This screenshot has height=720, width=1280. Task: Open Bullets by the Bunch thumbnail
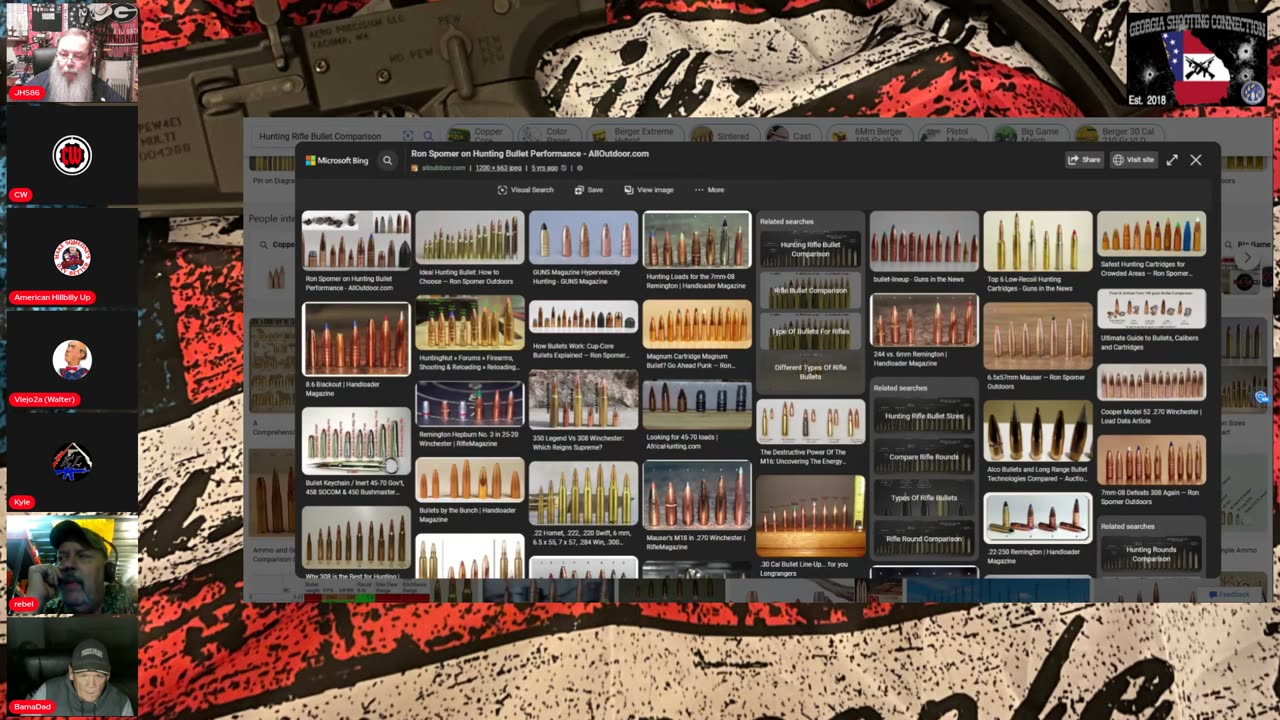pyautogui.click(x=470, y=480)
